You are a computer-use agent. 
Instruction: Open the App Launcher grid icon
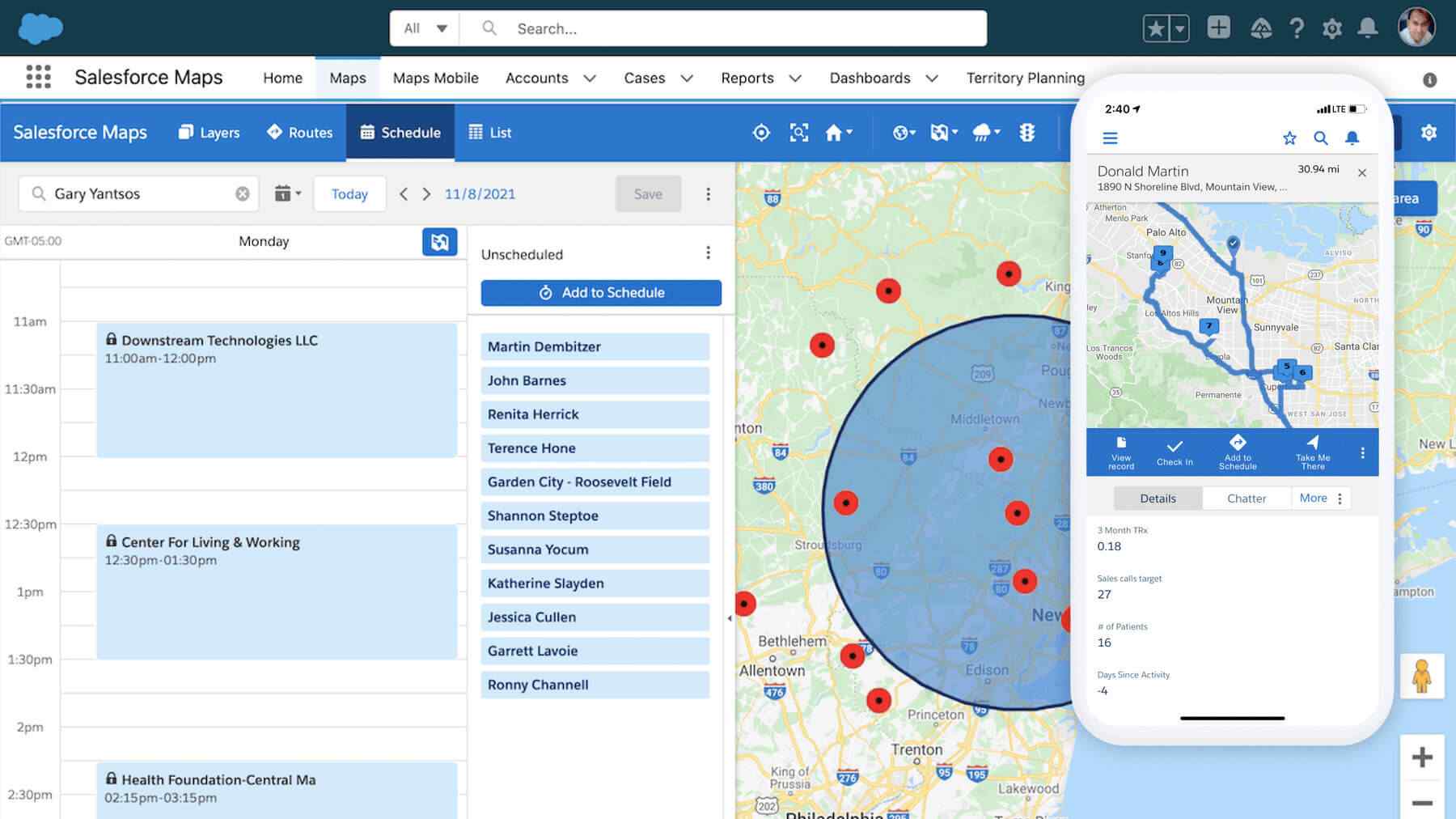[38, 77]
